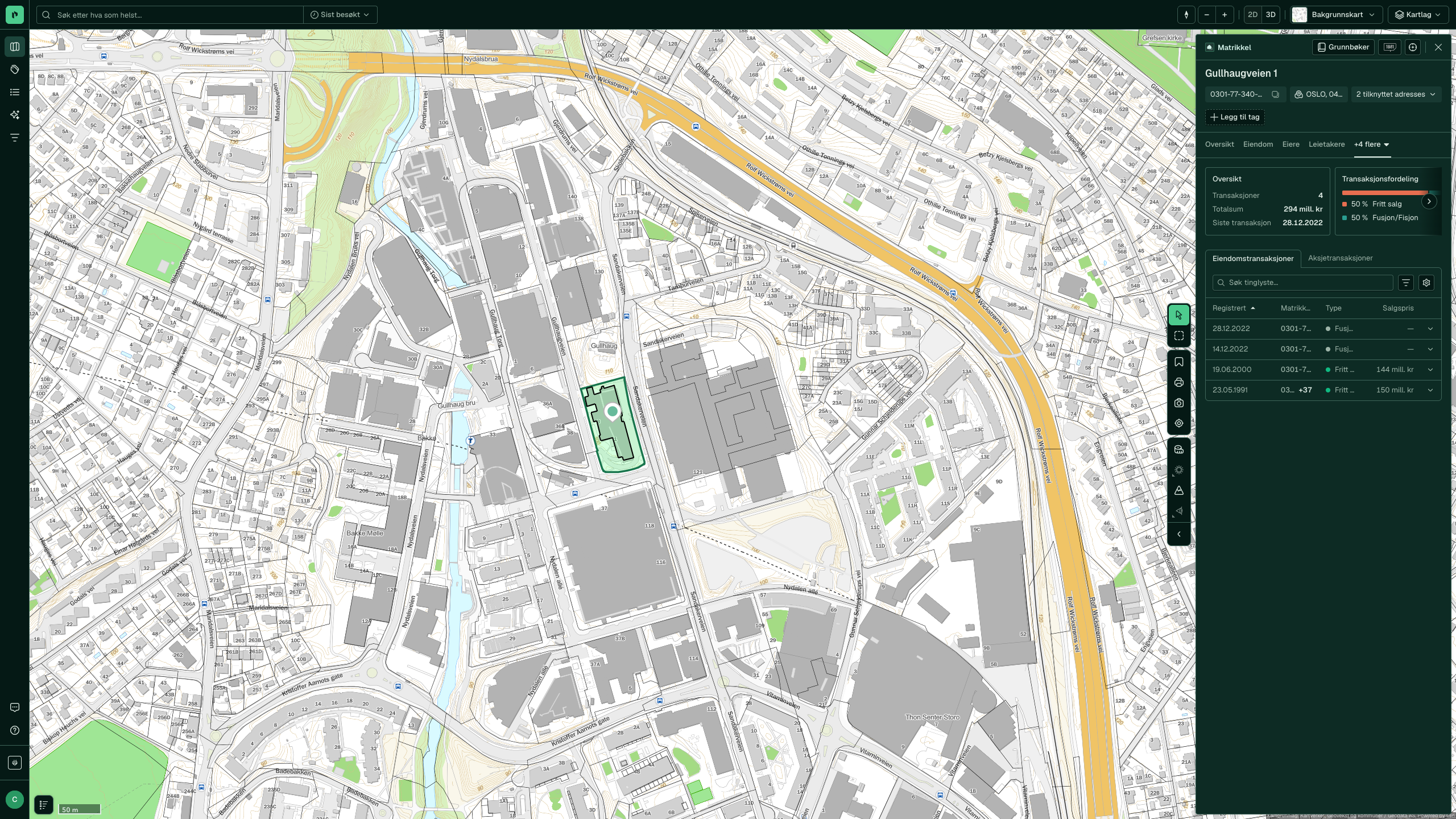The image size is (1456, 819).
Task: Select the pointer cursor tool
Action: tap(1179, 315)
